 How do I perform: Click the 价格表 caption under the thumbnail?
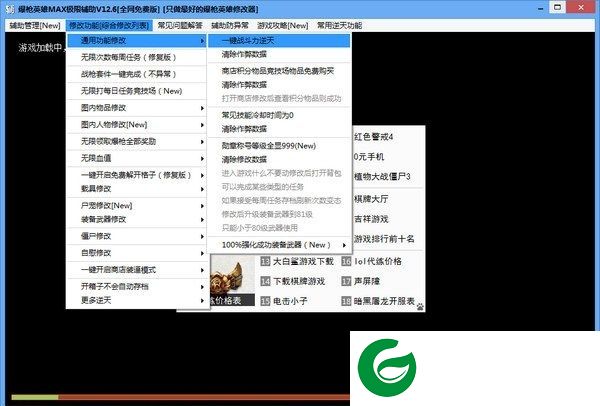pos(232,300)
